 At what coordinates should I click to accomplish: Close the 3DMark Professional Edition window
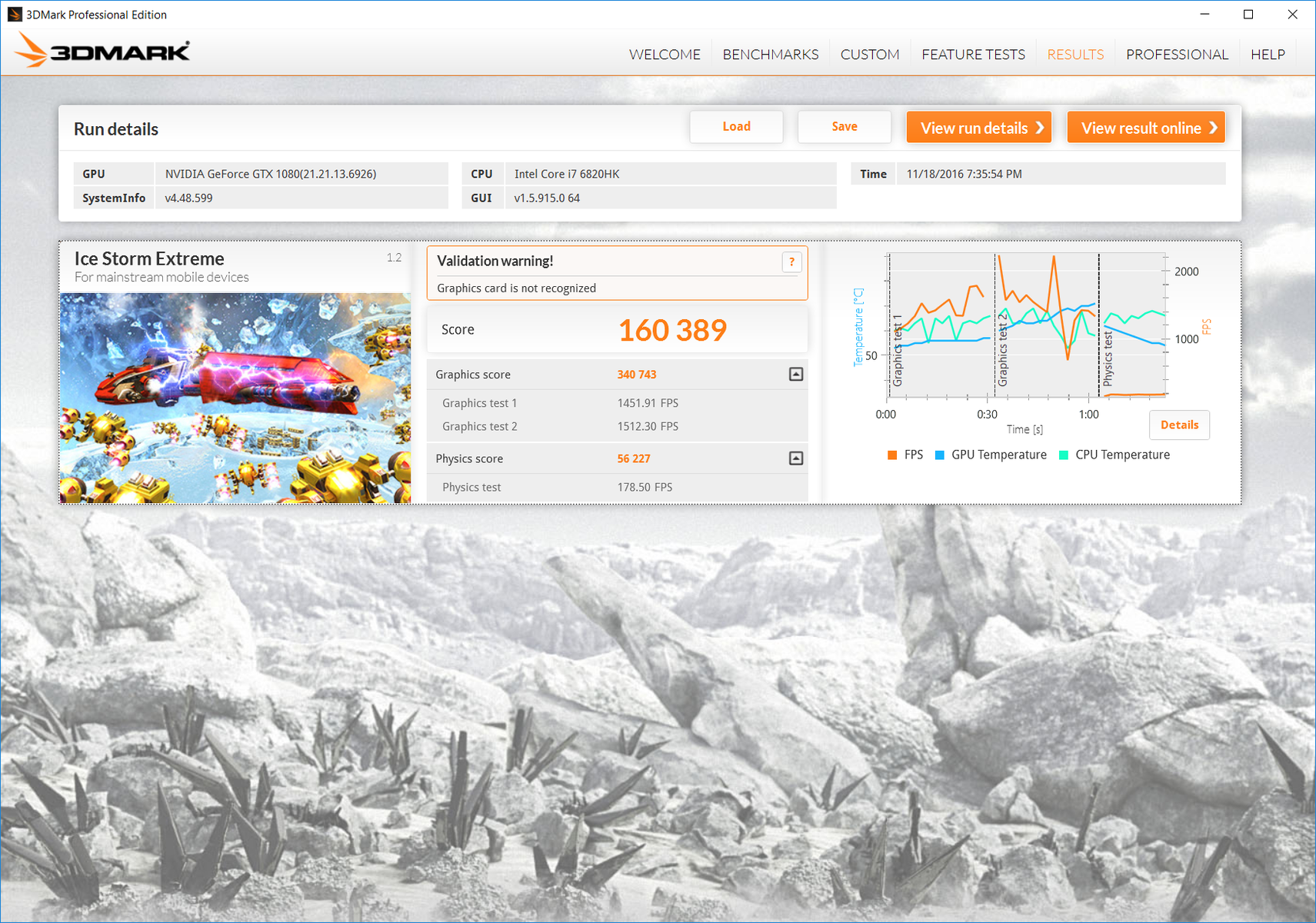[1292, 15]
